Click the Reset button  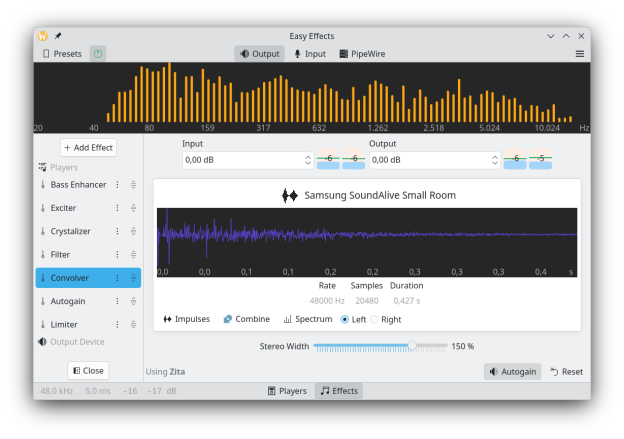(566, 371)
